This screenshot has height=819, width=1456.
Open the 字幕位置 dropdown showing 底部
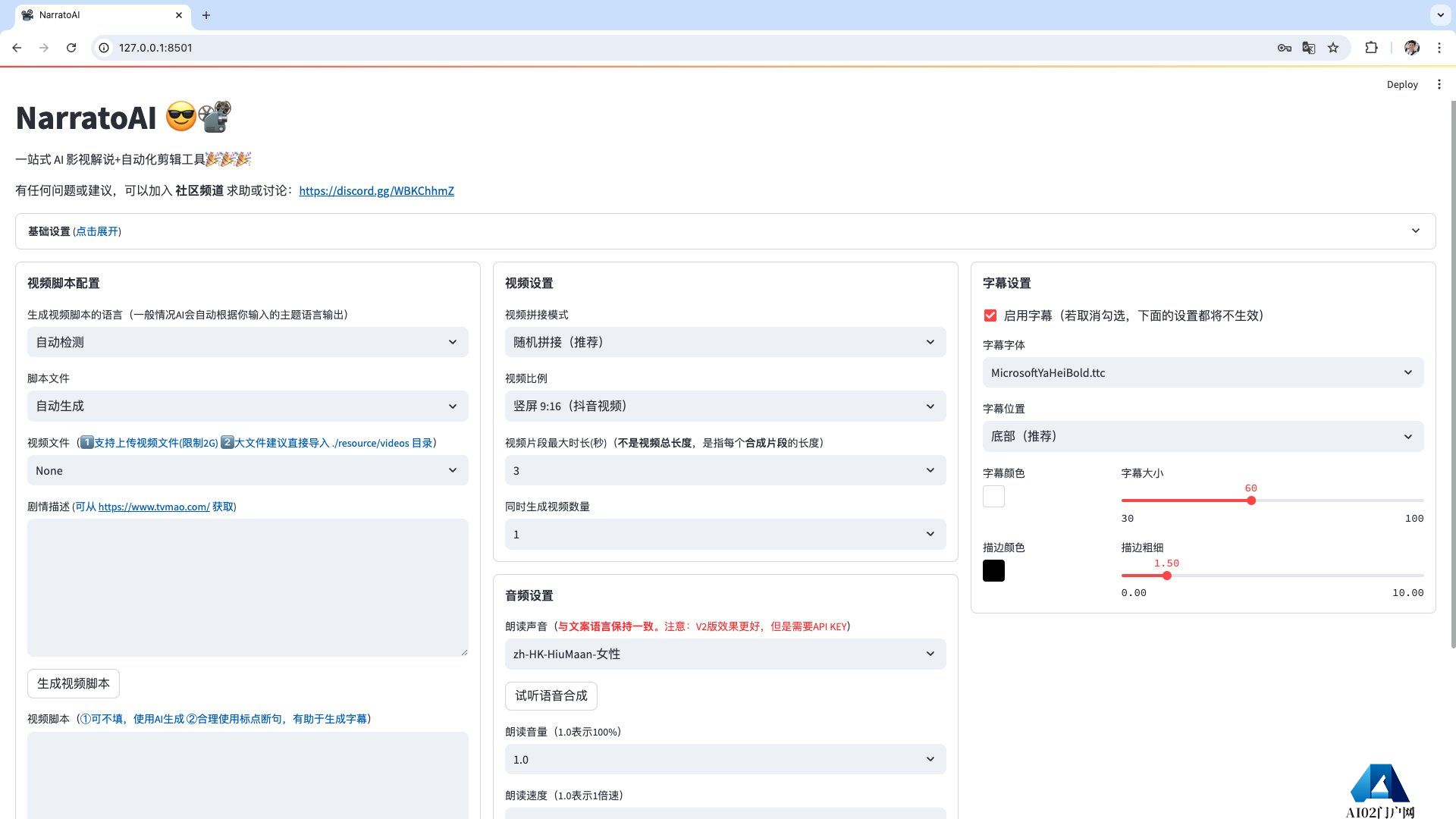pos(1203,436)
